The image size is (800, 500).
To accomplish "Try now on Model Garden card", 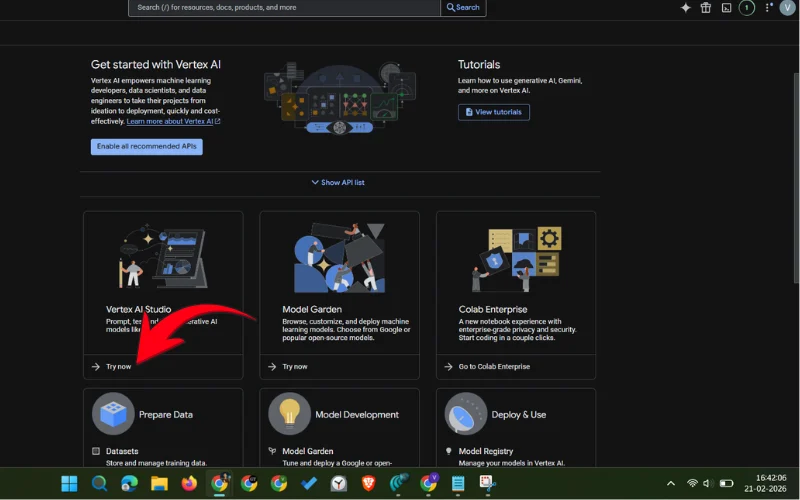I will 295,367.
